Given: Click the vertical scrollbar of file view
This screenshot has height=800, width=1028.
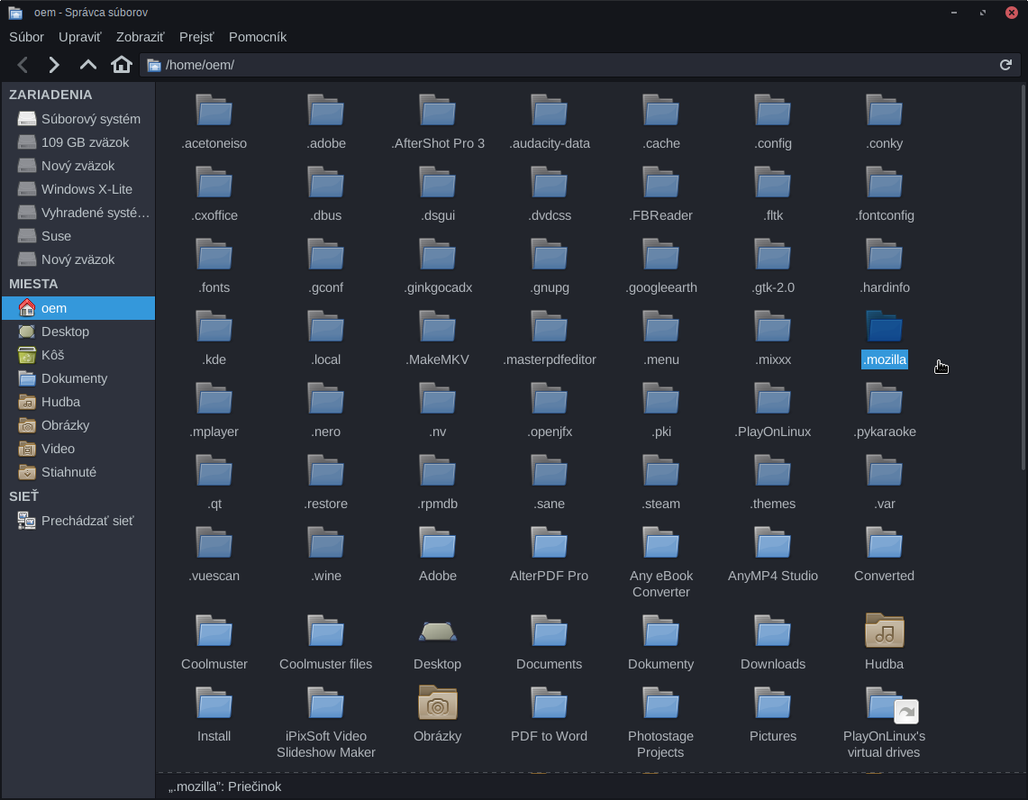Looking at the screenshot, I should point(1023,277).
